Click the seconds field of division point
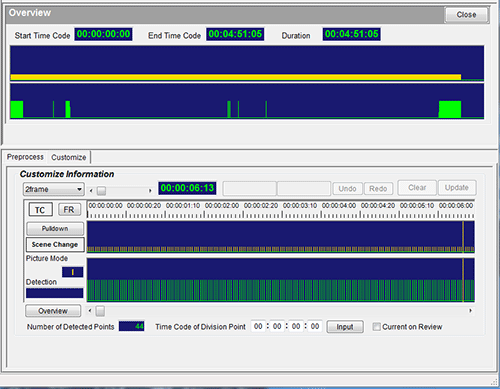This screenshot has width=500, height=389. (x=296, y=326)
